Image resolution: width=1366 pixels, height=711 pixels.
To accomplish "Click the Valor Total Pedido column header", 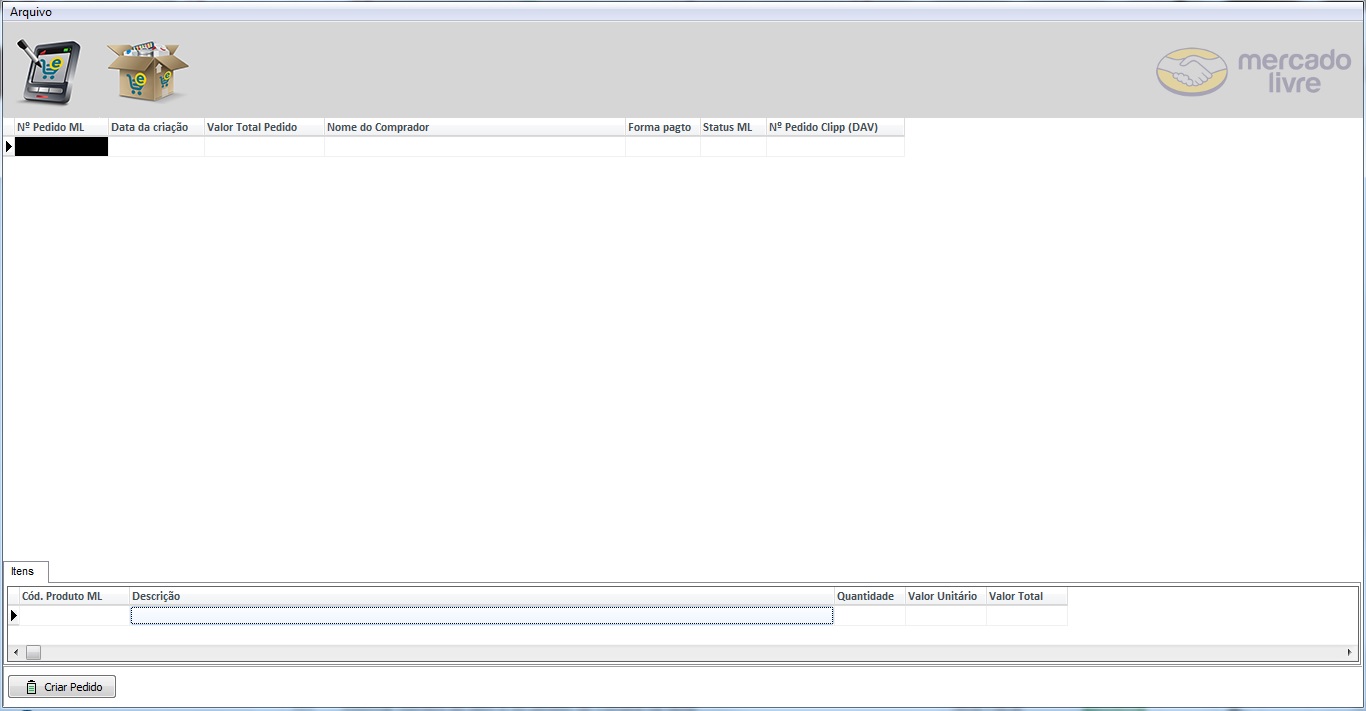I will tap(264, 127).
